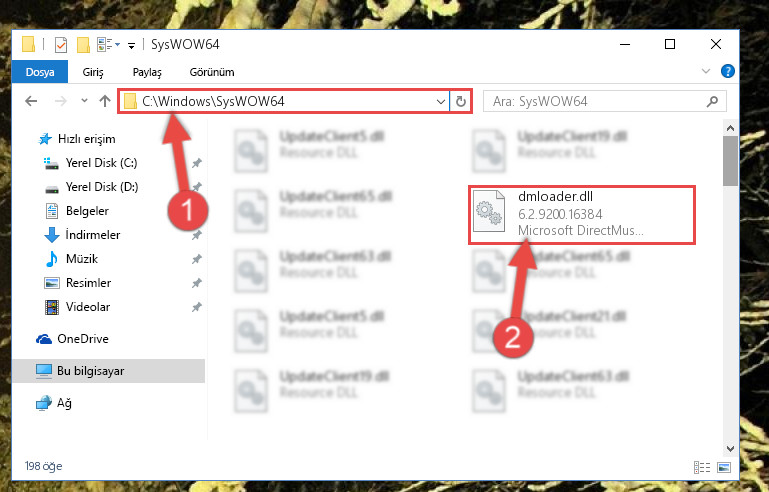
Task: Open the recent locations dropdown arrow
Action: [84, 101]
